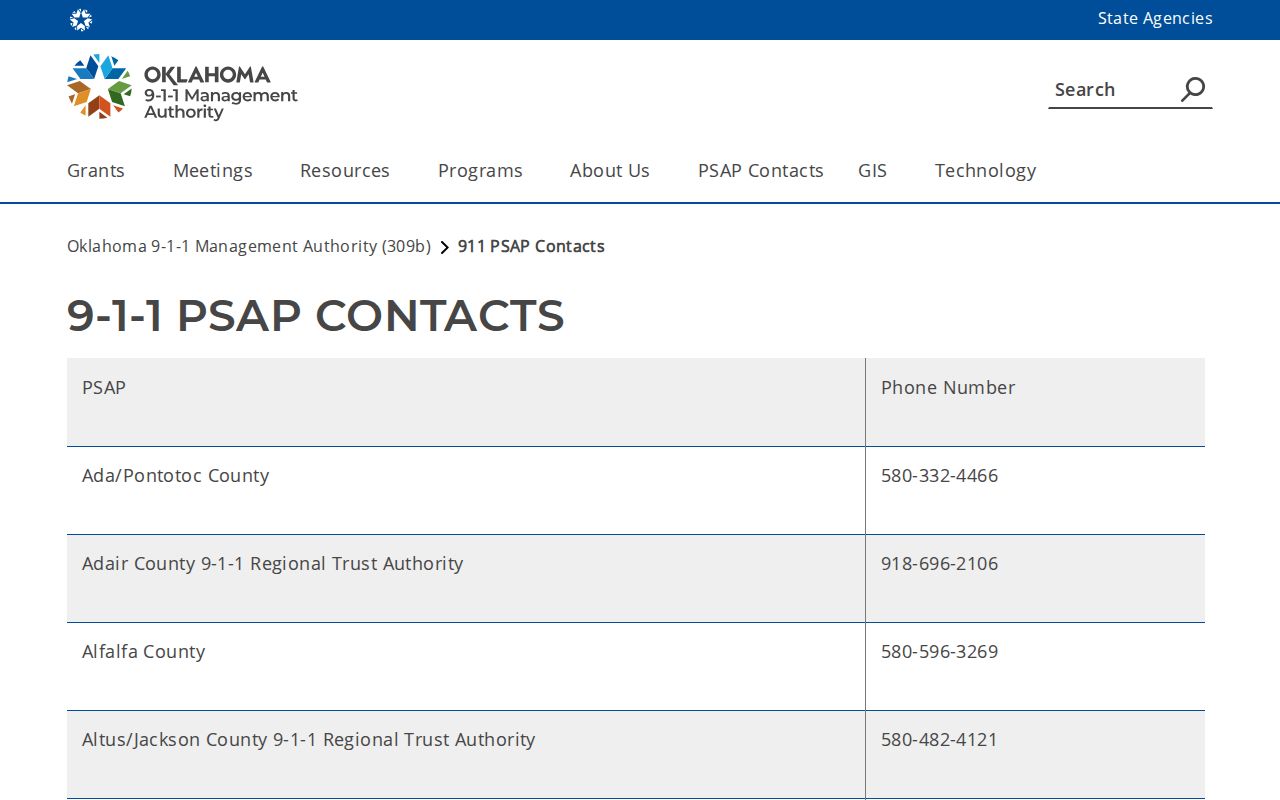
Task: Open the State Agencies link
Action: (x=1155, y=18)
